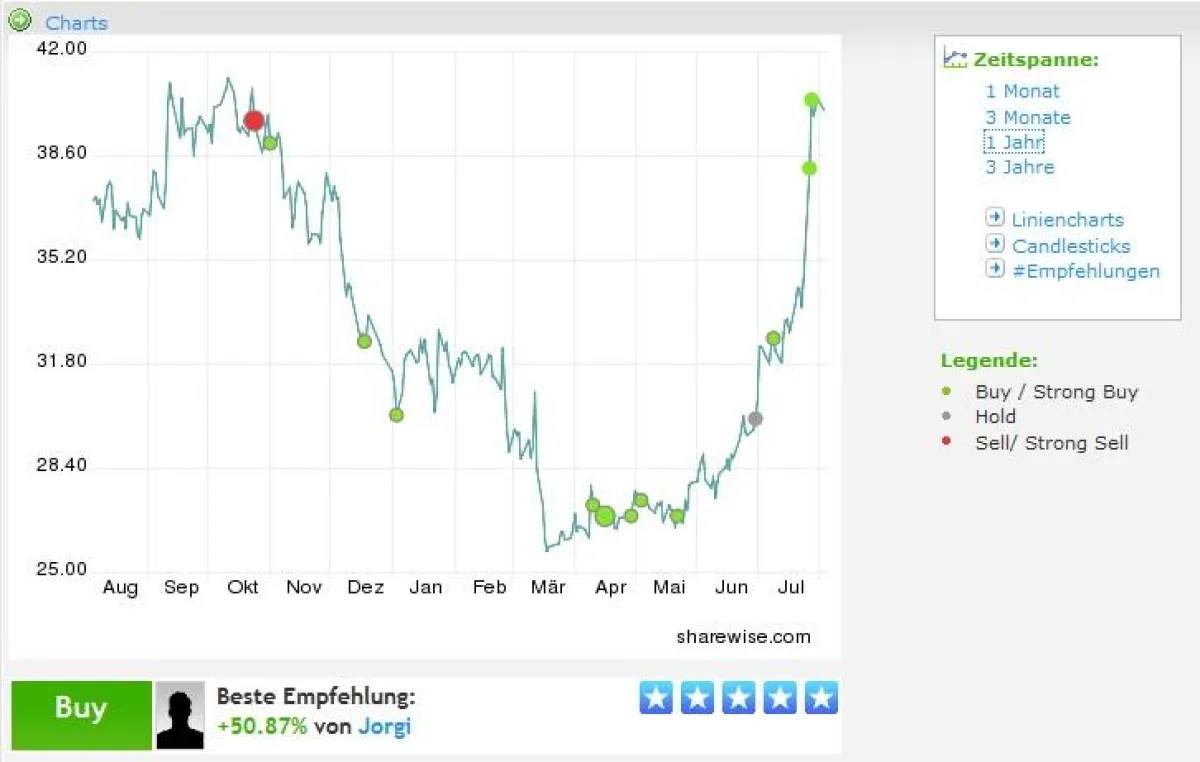Toggle the Sell / Strong Sell legend dot
Viewport: 1200px width, 762px height.
[x=948, y=442]
